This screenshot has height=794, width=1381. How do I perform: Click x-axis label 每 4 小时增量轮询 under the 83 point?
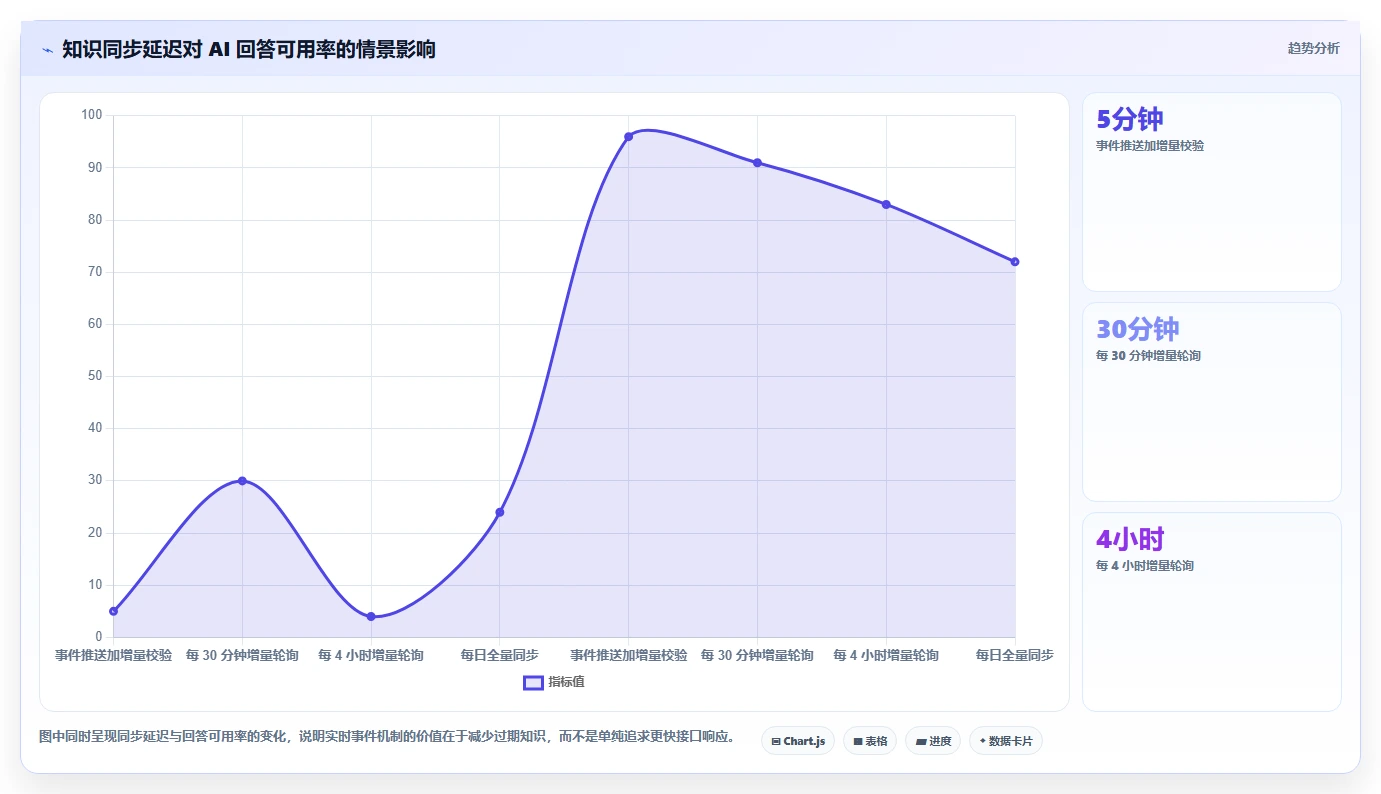tap(886, 656)
